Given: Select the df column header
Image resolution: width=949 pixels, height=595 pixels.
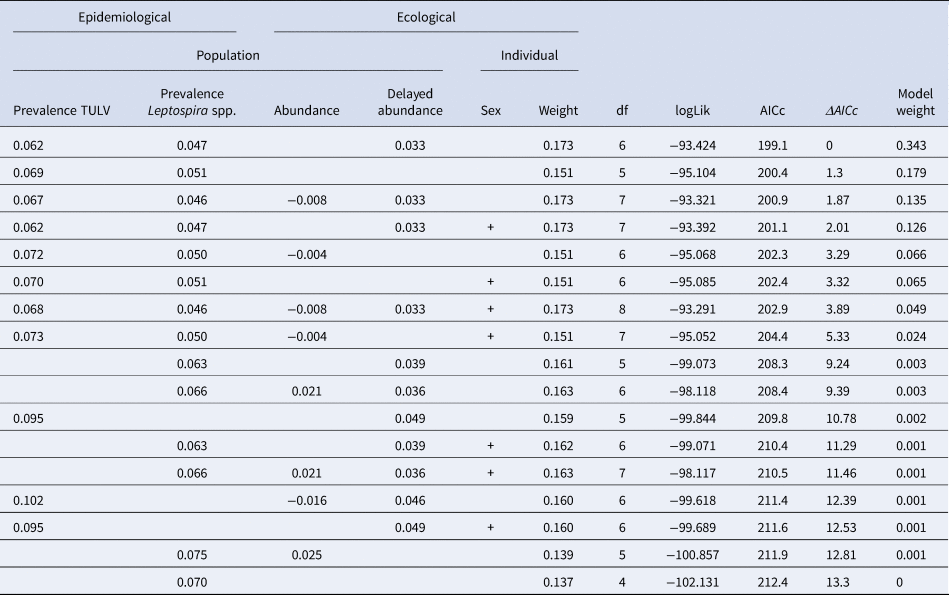Looking at the screenshot, I should [621, 111].
